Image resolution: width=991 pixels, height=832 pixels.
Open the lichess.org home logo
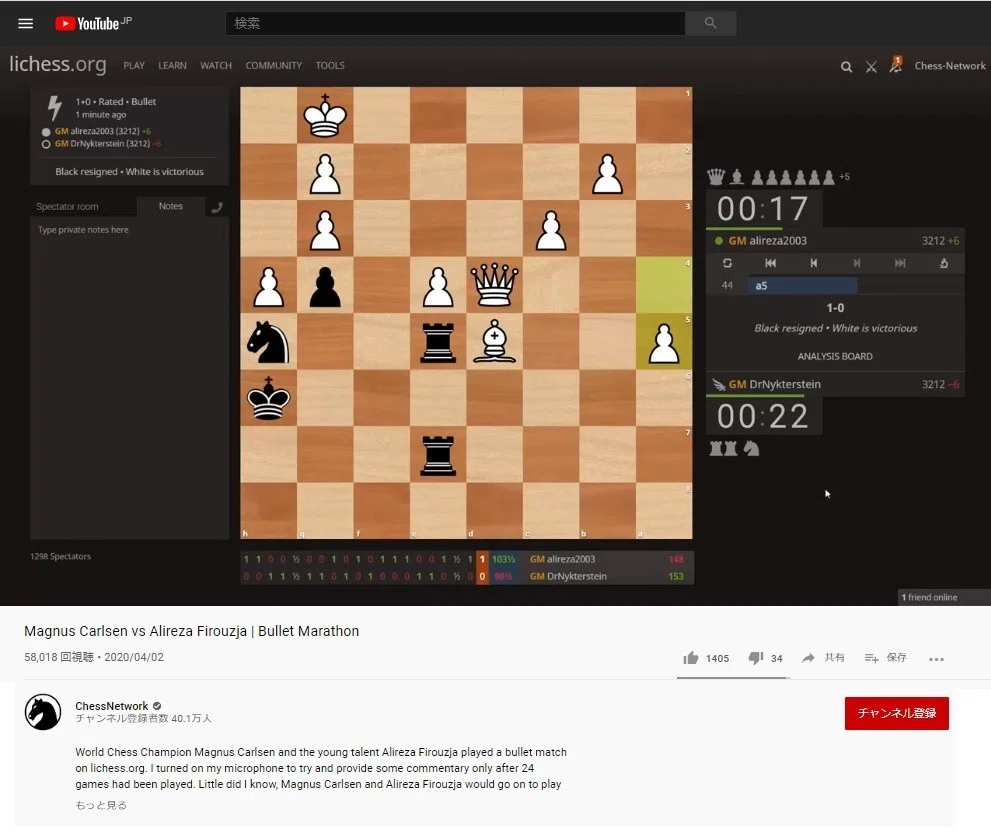tap(58, 64)
